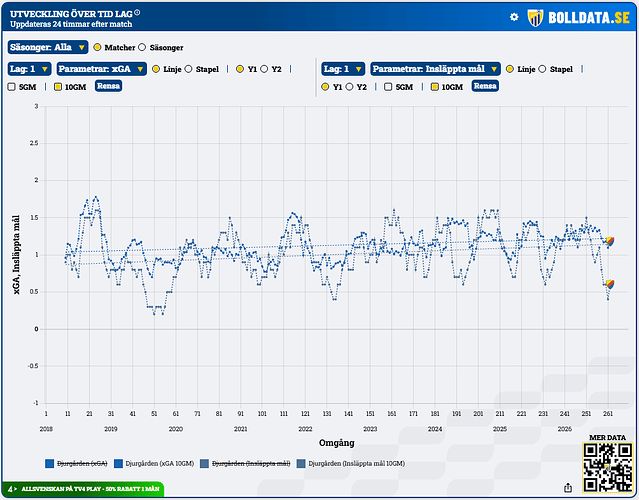Viewport: 639px width, 500px height.
Task: Select the Säsonger radio button
Action: (x=142, y=47)
